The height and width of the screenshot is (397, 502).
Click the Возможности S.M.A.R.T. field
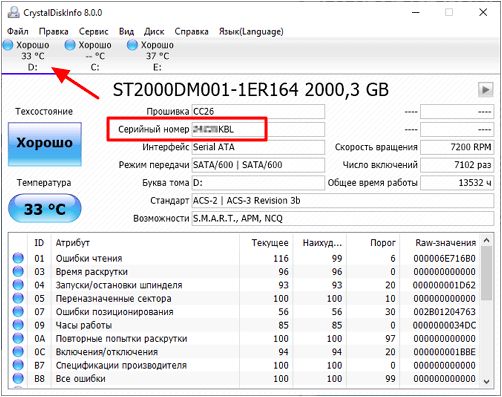coord(343,218)
